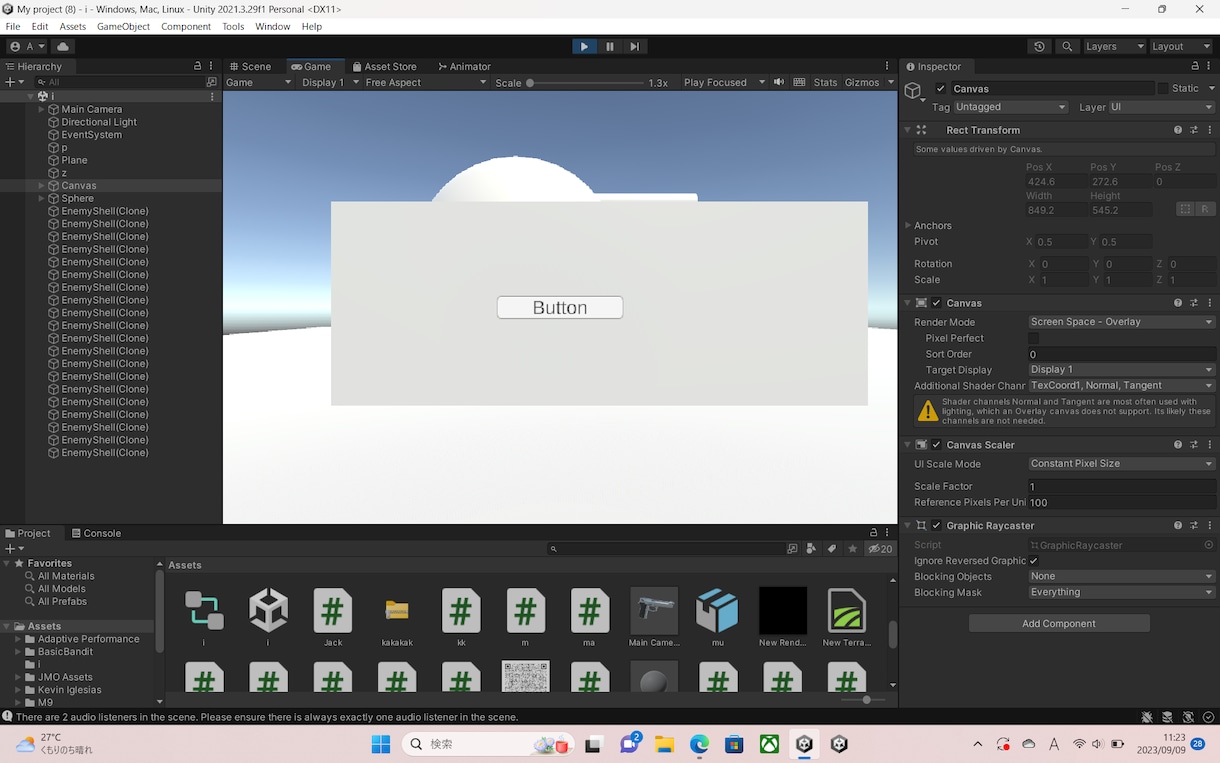Enable the Pixel Perfect checkbox

(x=1034, y=338)
